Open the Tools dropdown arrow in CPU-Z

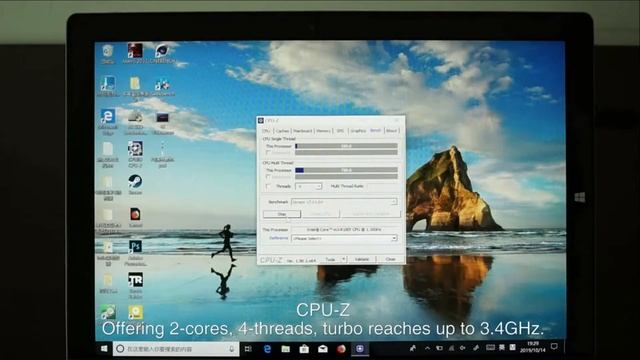344,259
